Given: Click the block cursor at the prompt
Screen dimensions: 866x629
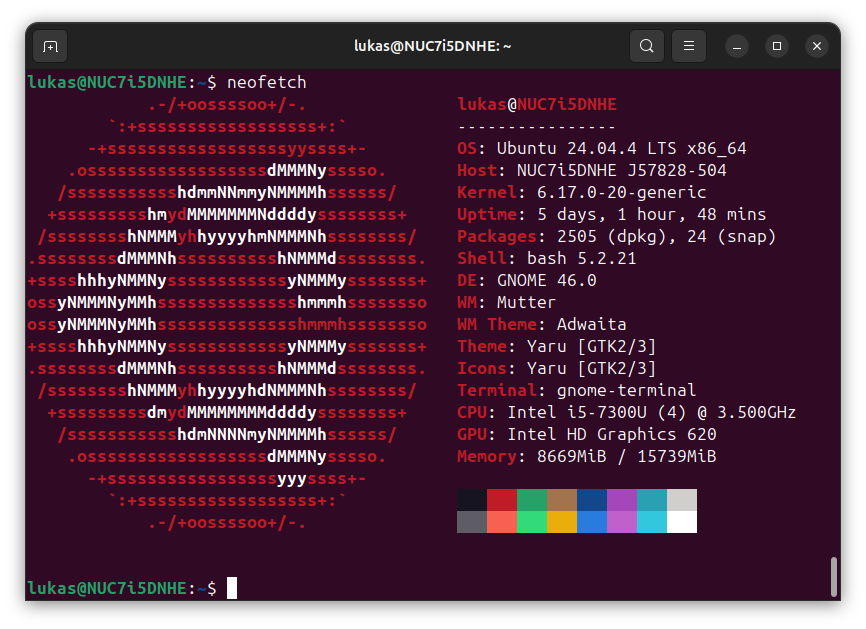Looking at the screenshot, I should tap(232, 588).
